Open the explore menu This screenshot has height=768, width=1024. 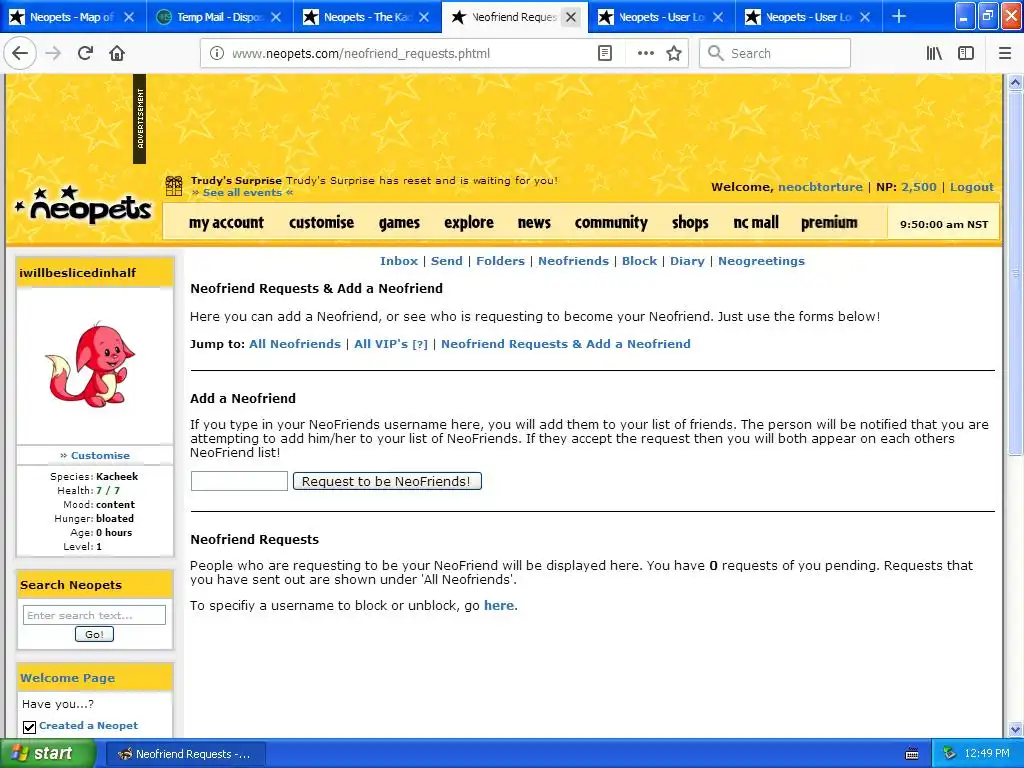point(469,223)
